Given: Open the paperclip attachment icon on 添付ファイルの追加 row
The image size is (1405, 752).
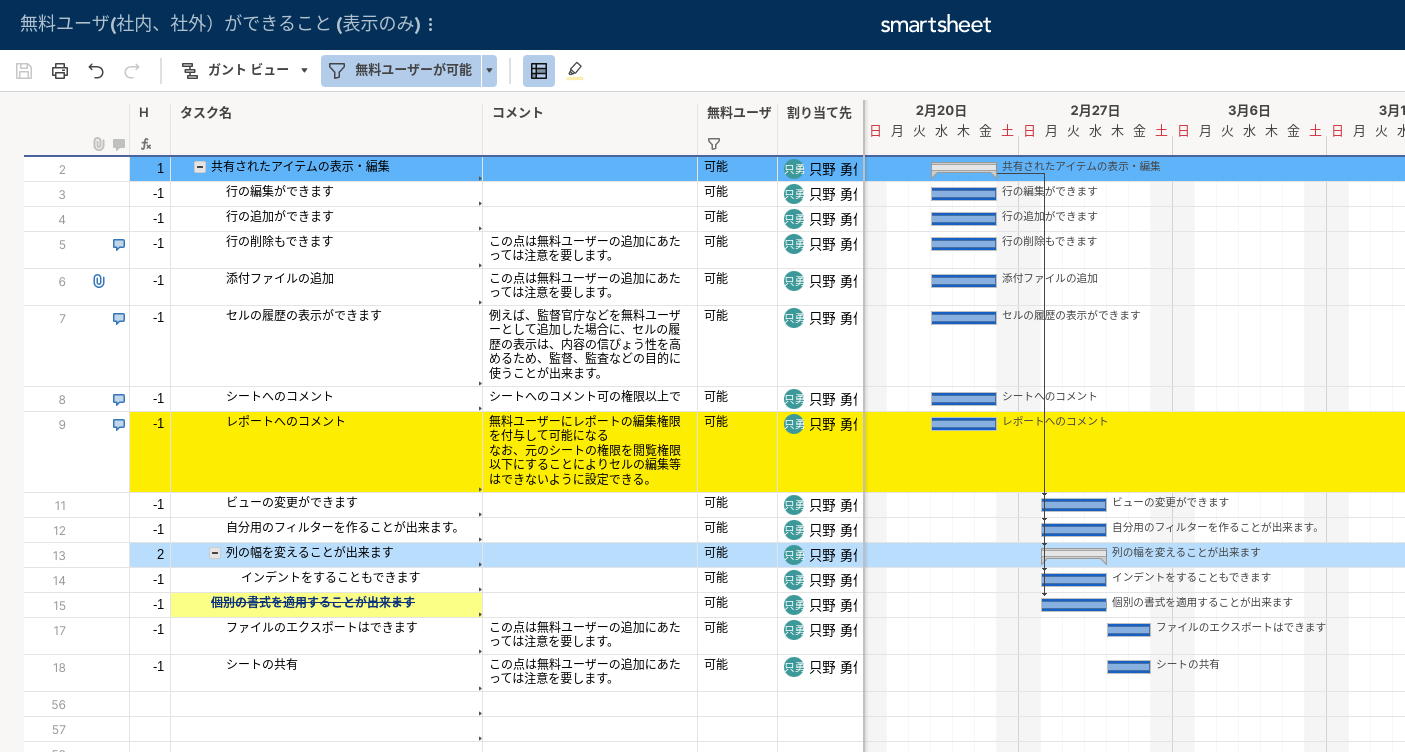Looking at the screenshot, I should pyautogui.click(x=98, y=281).
